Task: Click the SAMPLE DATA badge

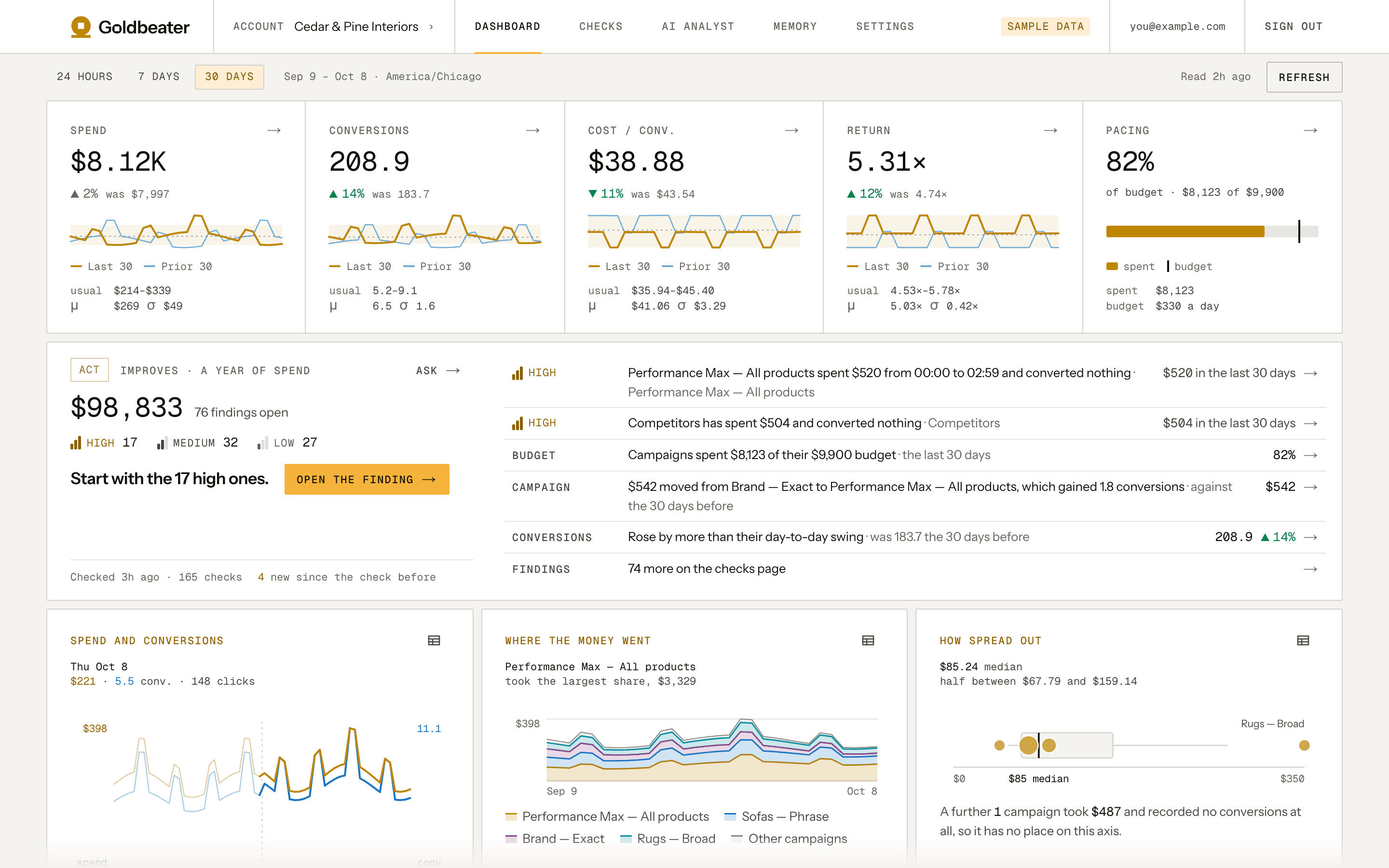Action: click(x=1045, y=27)
